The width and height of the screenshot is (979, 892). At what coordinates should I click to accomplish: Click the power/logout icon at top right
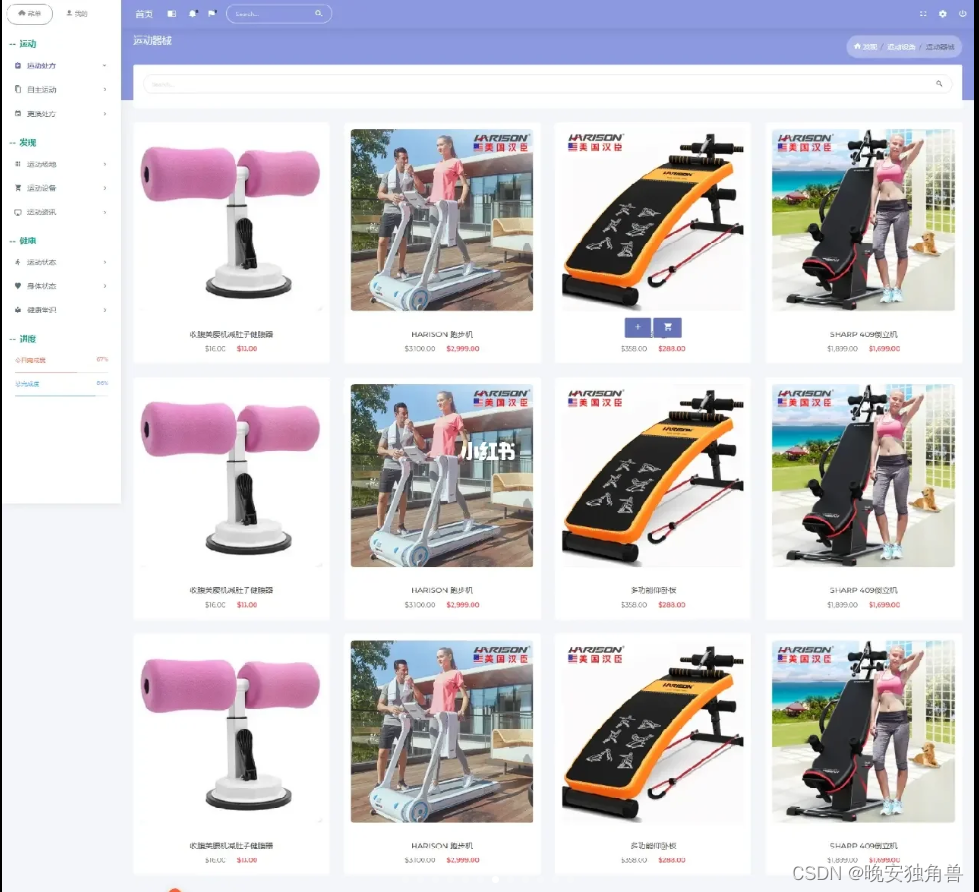(x=963, y=14)
